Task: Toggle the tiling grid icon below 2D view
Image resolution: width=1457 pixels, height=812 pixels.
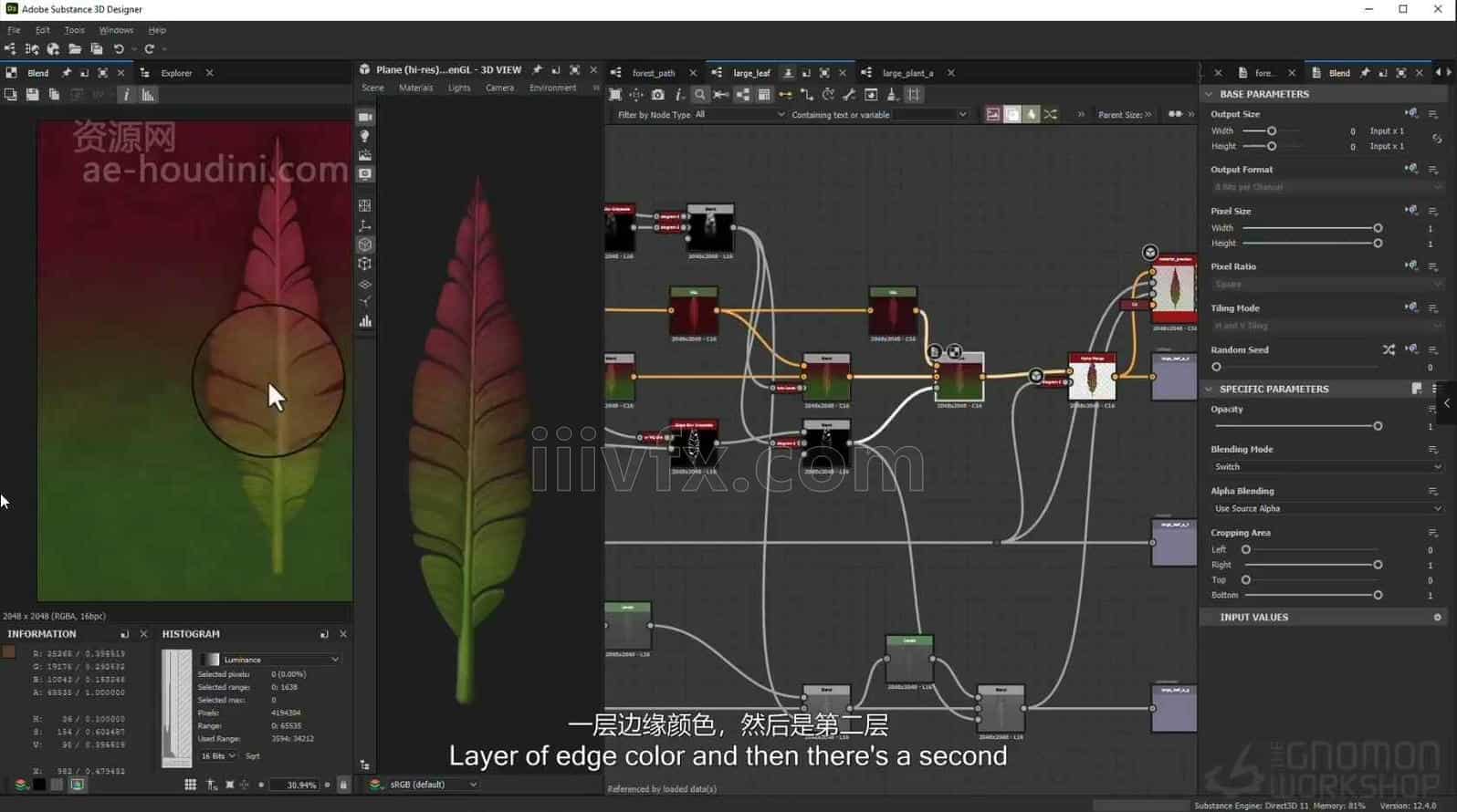Action: click(x=190, y=785)
